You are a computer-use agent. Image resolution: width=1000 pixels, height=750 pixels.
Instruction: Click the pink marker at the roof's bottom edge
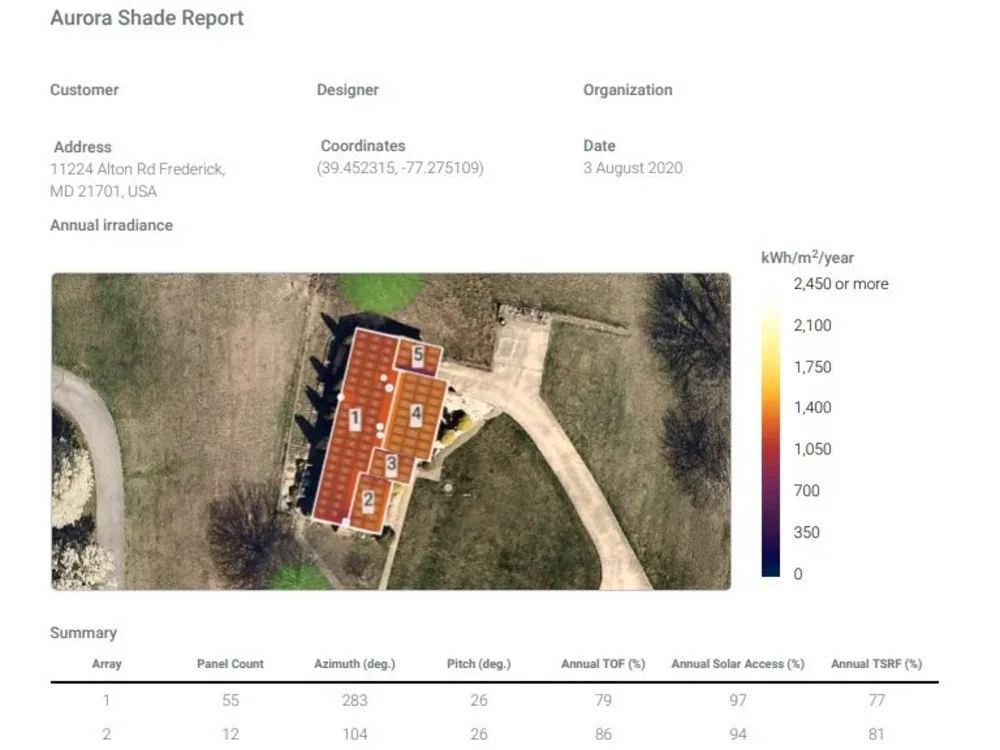pos(344,521)
